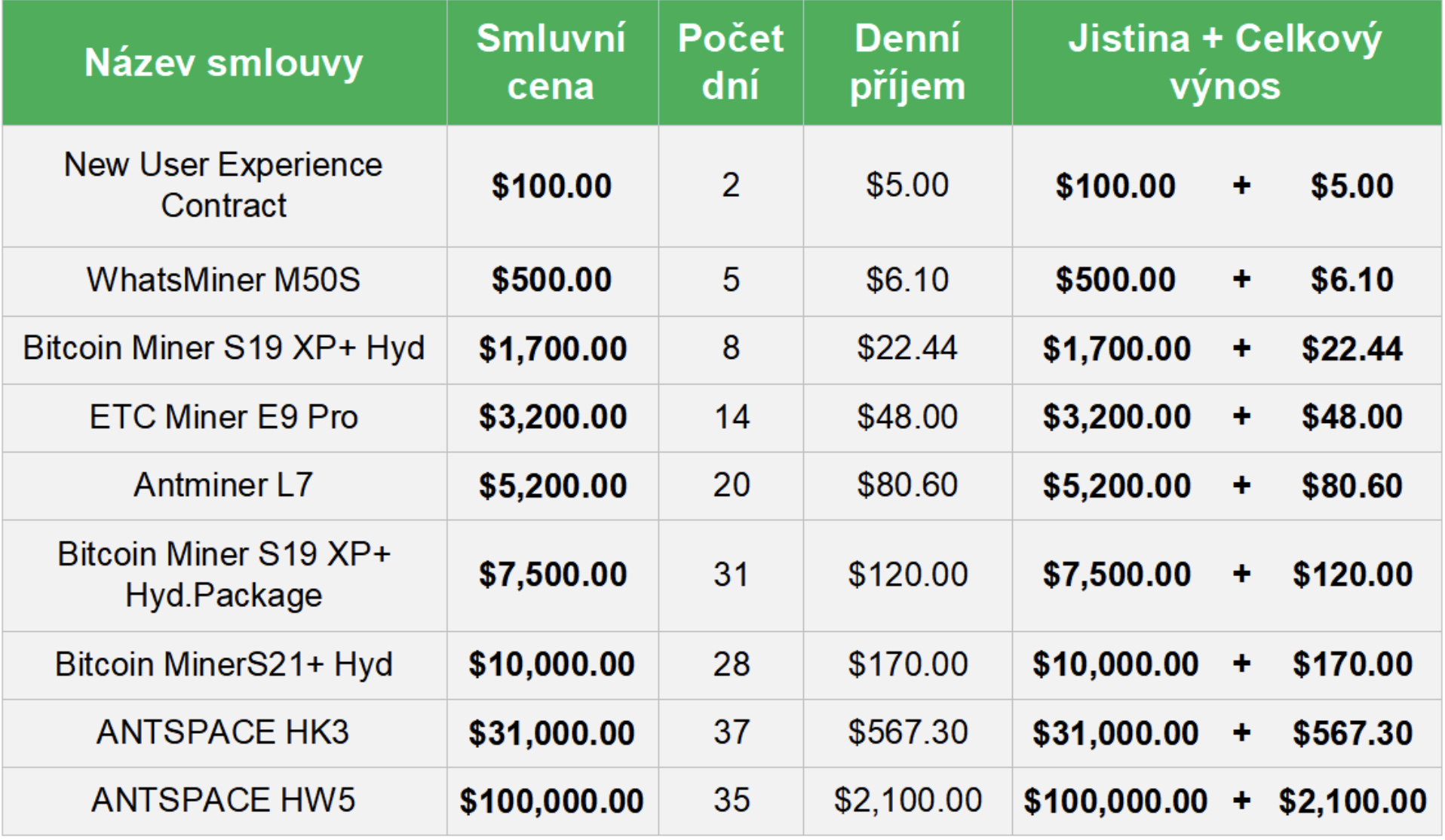Select the "Bitcoin Miner S19 XP+ Hyd.Package" name cell
Screen dimensions: 1445x840
coord(223,575)
